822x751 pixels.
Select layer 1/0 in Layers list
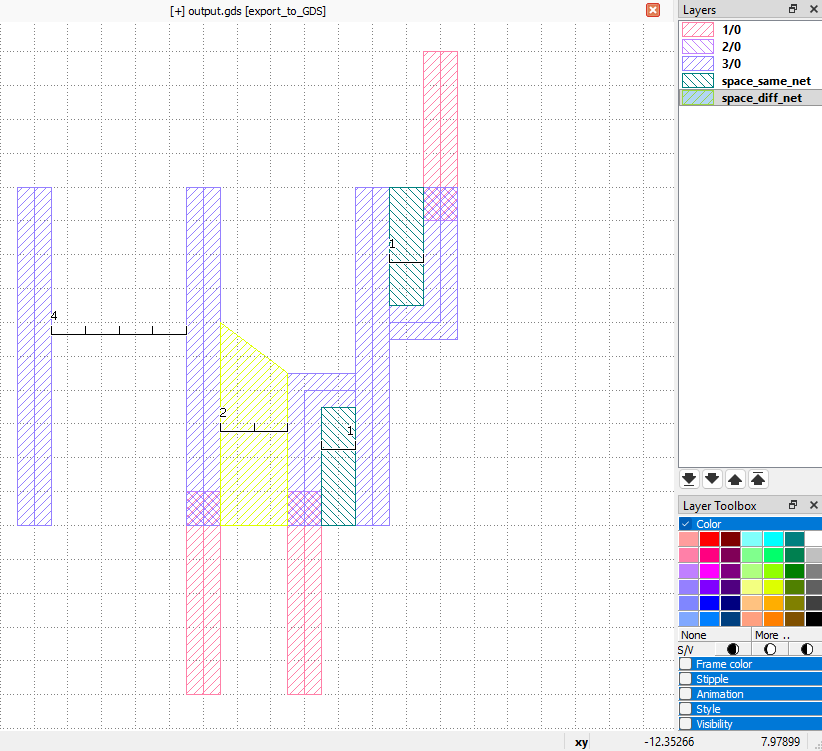coord(731,30)
